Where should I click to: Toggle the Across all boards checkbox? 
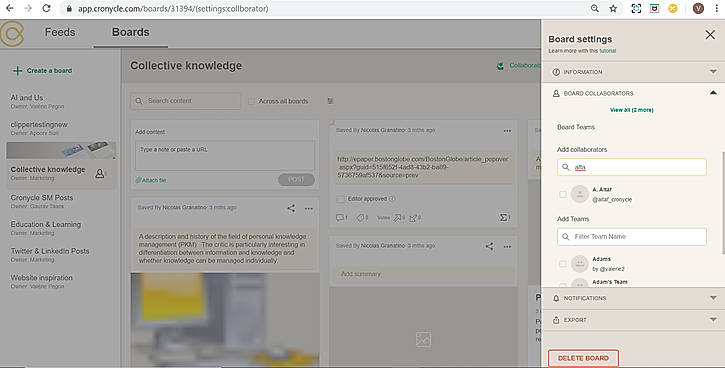(x=251, y=101)
